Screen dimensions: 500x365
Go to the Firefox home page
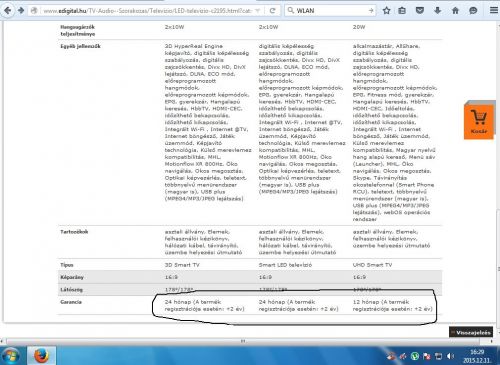455,11
